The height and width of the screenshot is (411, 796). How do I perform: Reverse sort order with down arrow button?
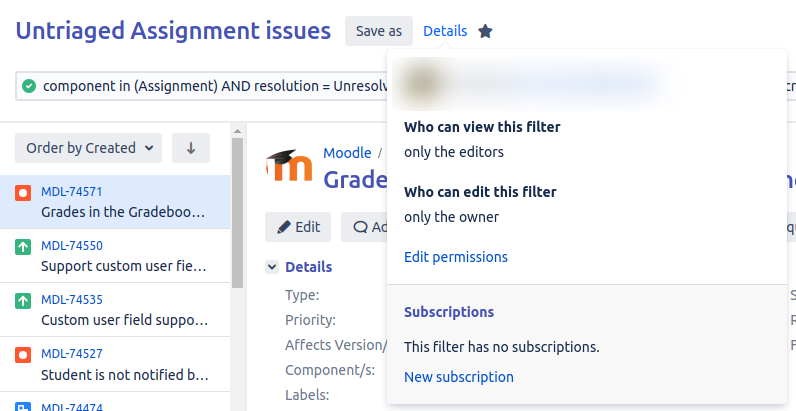[191, 148]
